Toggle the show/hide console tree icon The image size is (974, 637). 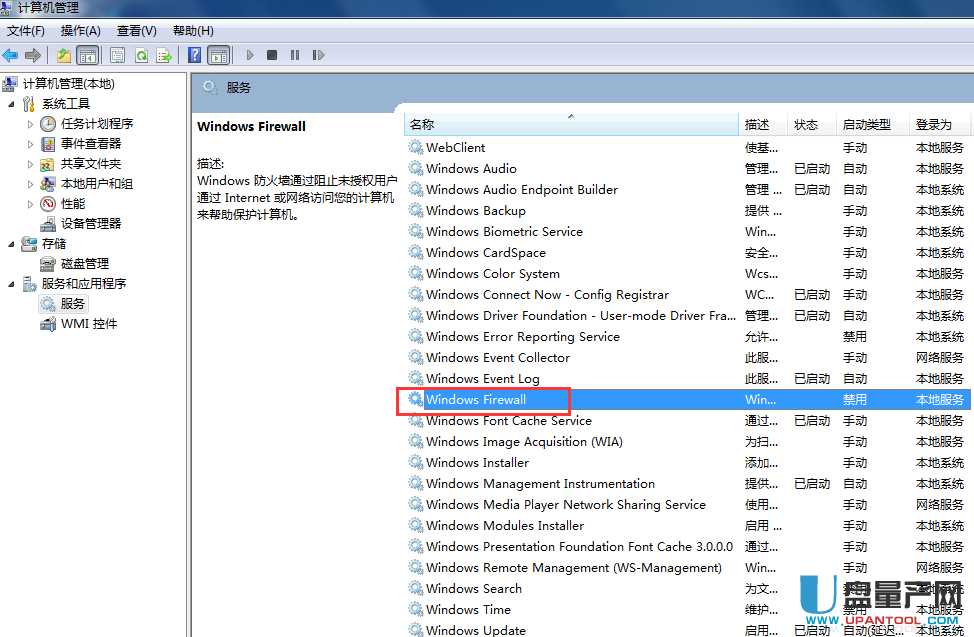pos(88,55)
